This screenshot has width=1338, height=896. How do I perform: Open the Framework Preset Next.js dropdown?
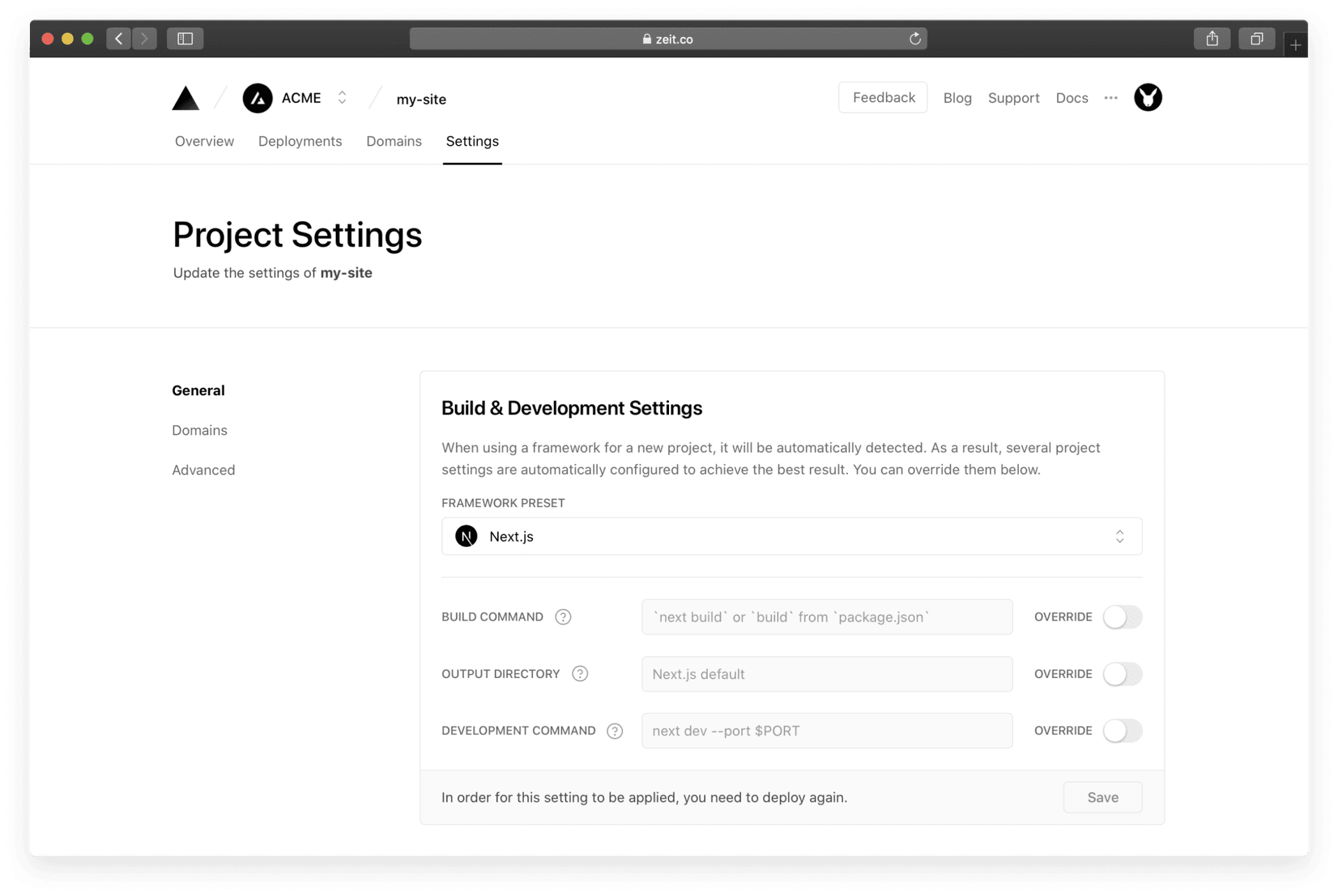click(791, 536)
